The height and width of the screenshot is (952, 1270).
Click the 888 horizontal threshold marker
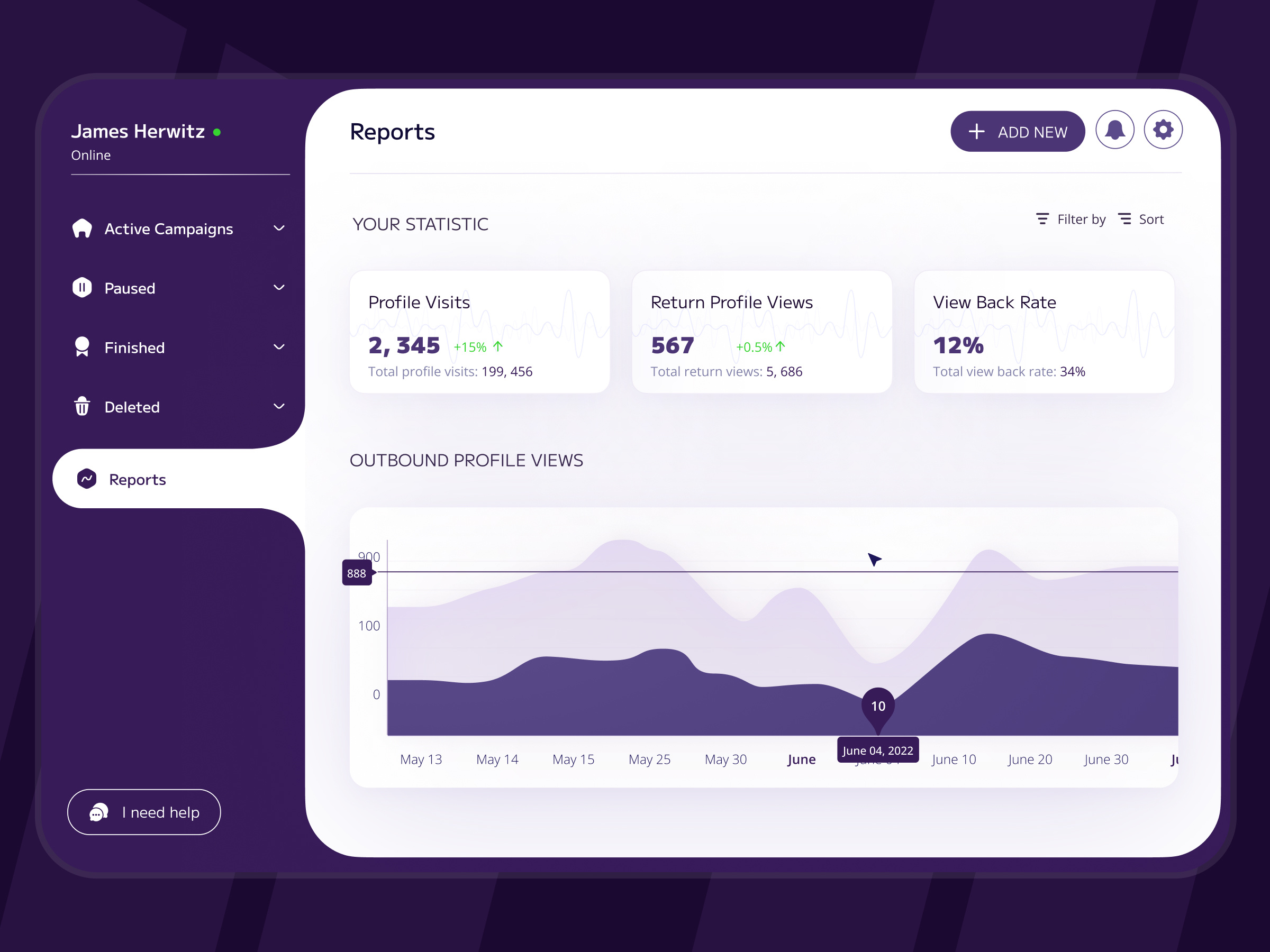pyautogui.click(x=357, y=573)
